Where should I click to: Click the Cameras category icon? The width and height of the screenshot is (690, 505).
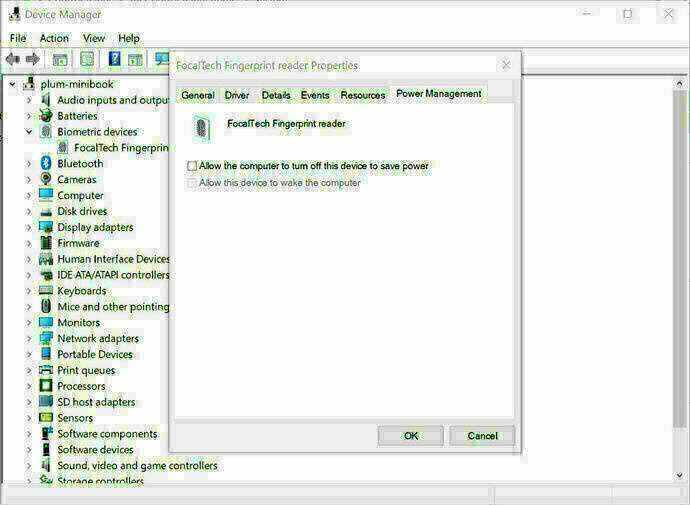(46, 179)
